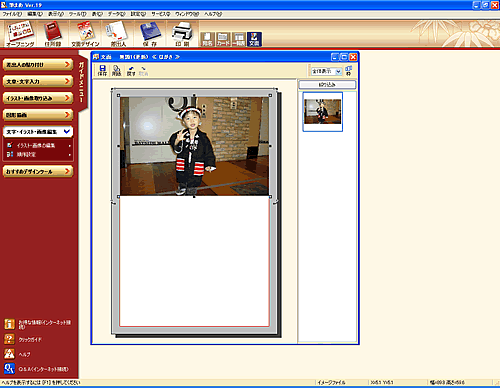Open the サービス menu
Viewport: 500px width, 388px height.
(161, 14)
